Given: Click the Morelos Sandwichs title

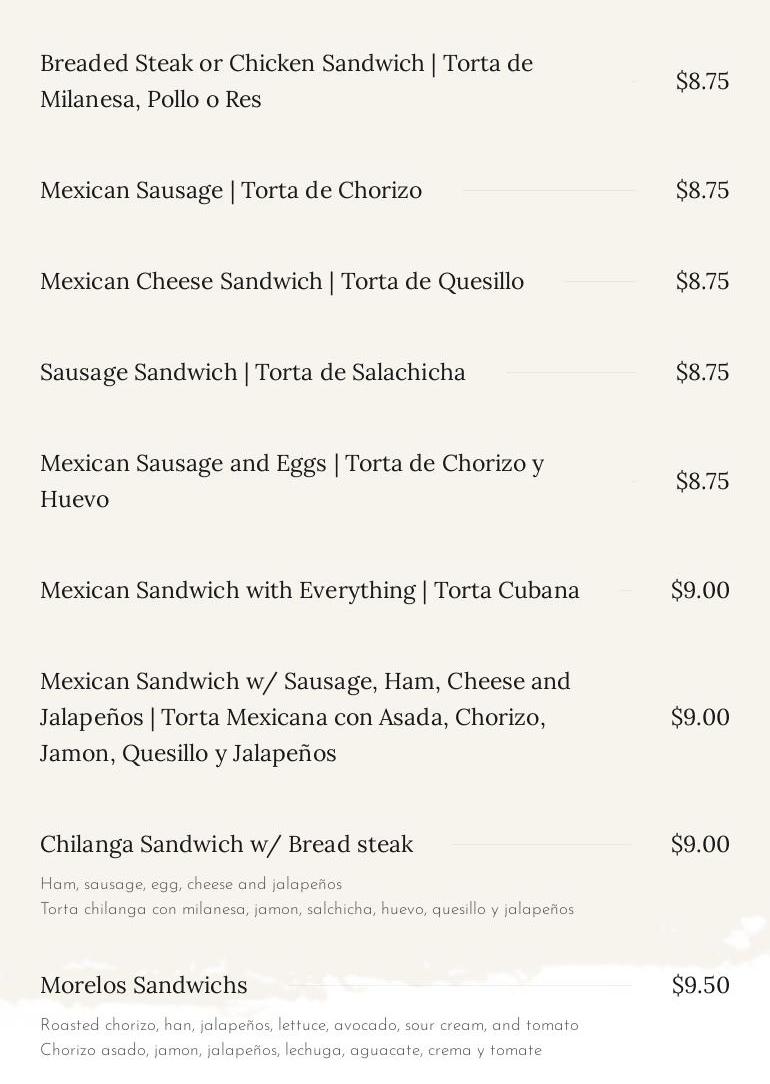Looking at the screenshot, I should [x=144, y=985].
